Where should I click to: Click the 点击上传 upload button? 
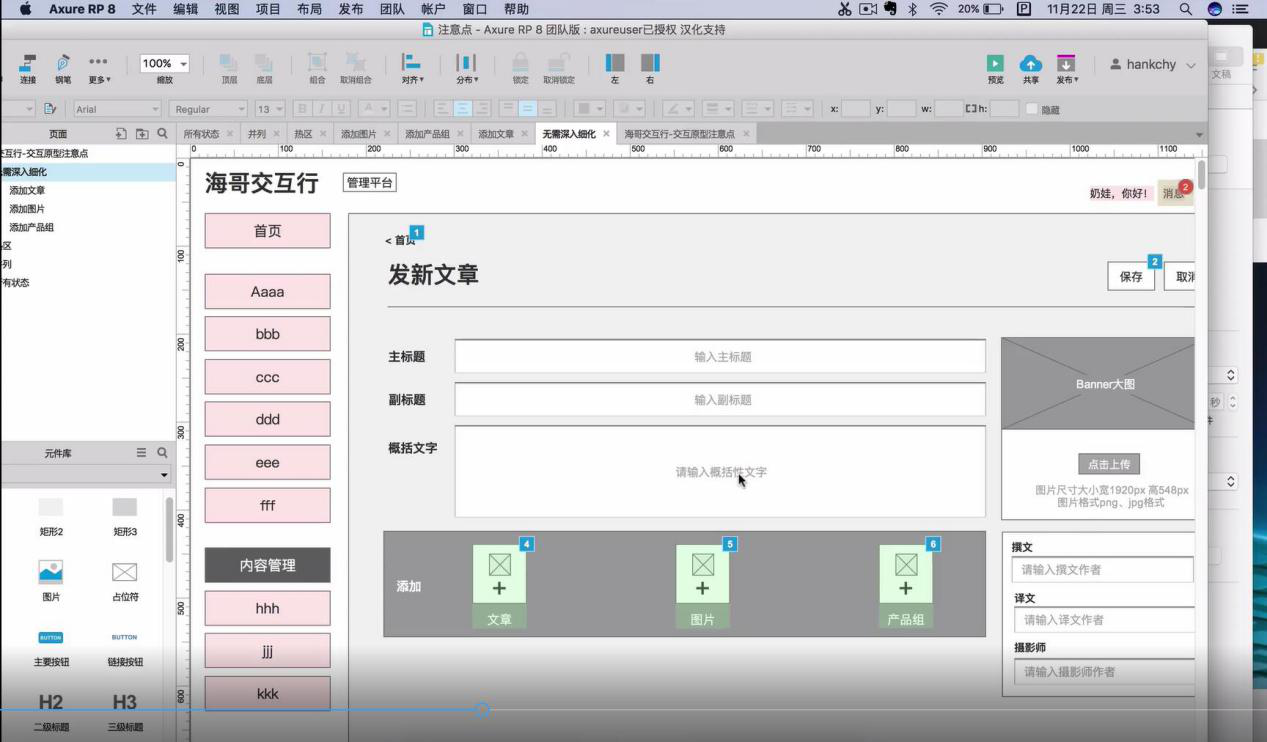tap(1108, 465)
